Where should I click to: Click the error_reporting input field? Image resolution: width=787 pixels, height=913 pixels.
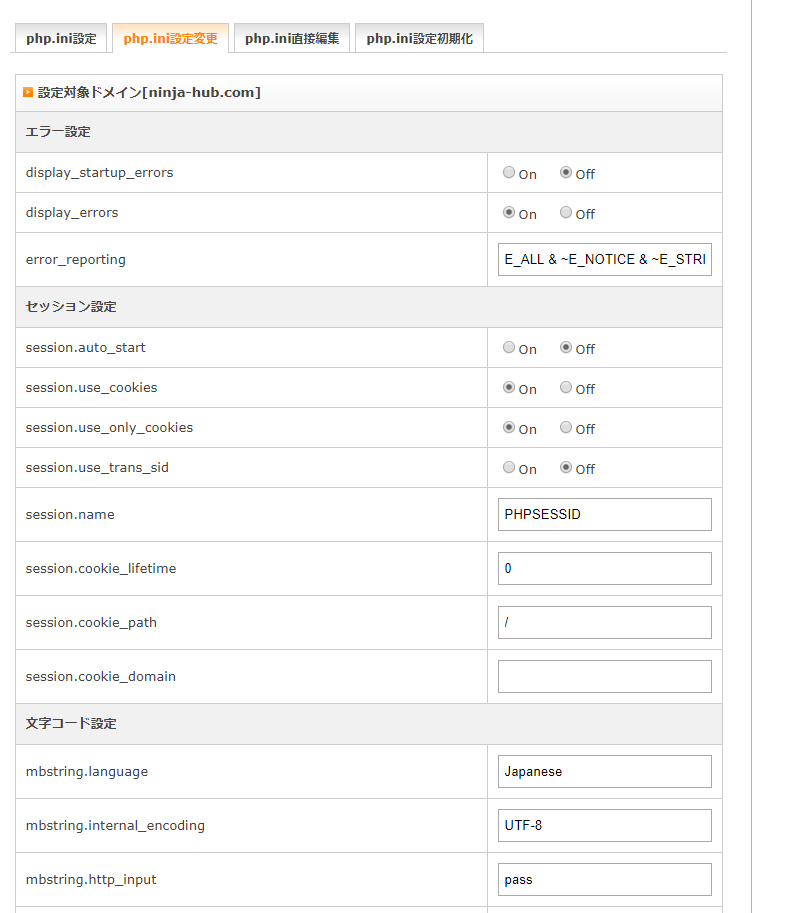(x=604, y=260)
